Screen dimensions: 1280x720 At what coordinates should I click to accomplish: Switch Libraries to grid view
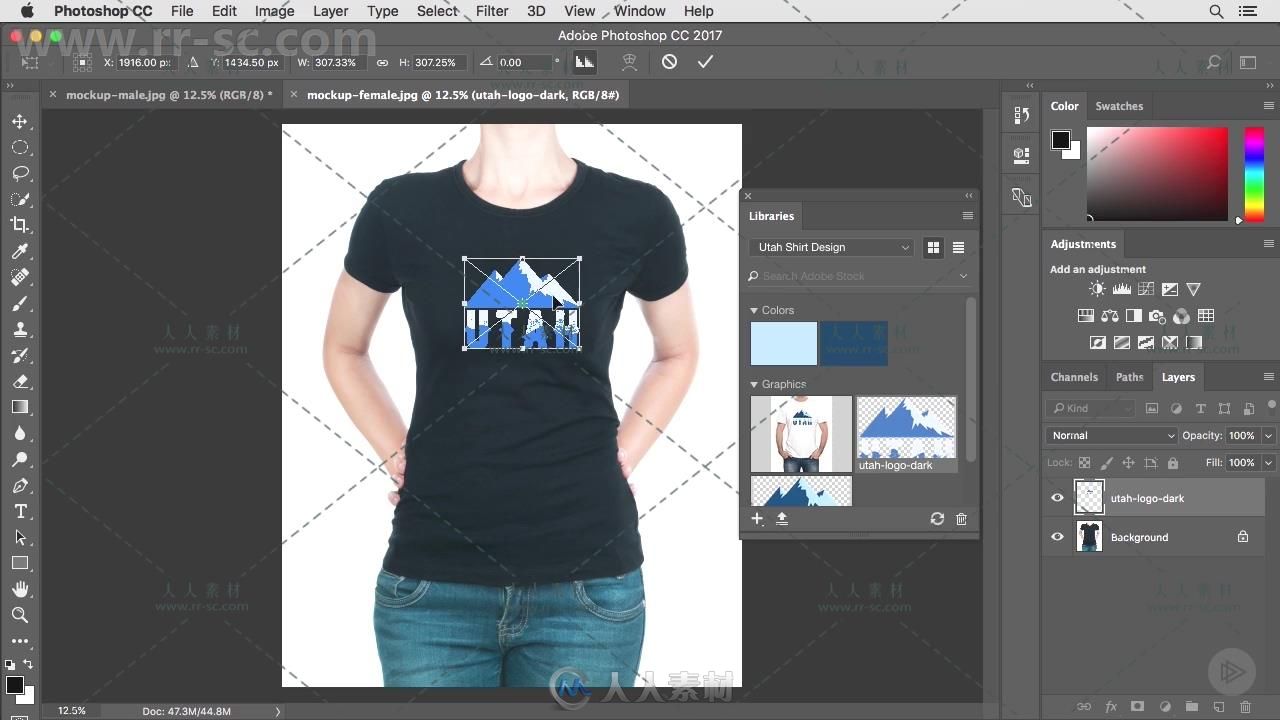point(933,247)
